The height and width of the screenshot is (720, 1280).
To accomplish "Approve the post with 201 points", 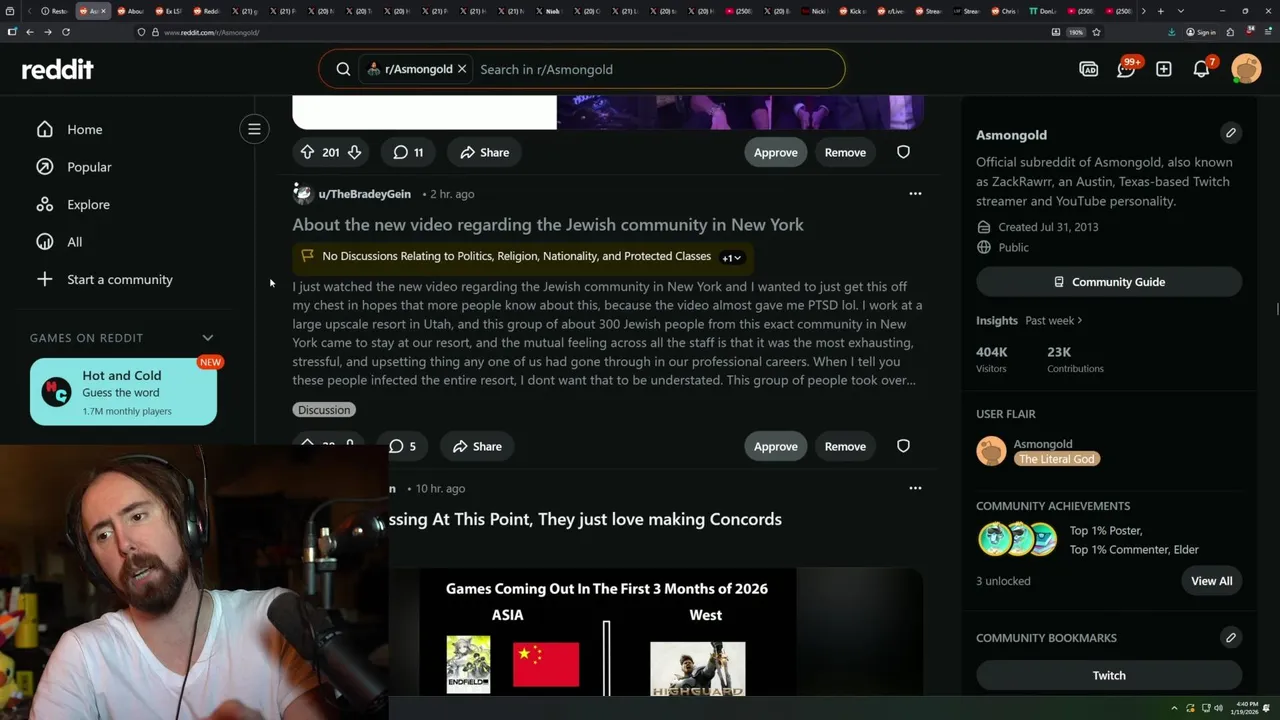I will [x=776, y=152].
